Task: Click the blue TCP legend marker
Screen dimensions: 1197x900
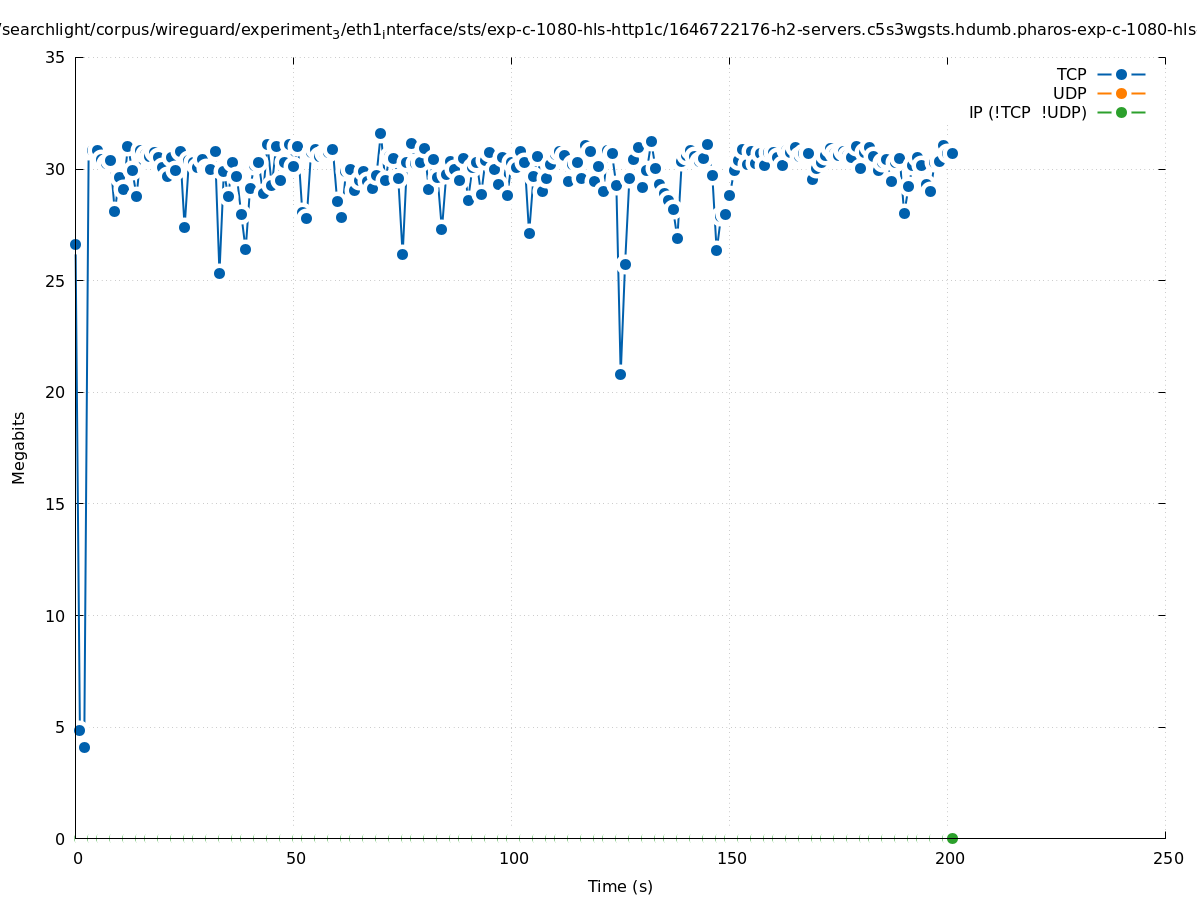Action: click(x=1120, y=74)
